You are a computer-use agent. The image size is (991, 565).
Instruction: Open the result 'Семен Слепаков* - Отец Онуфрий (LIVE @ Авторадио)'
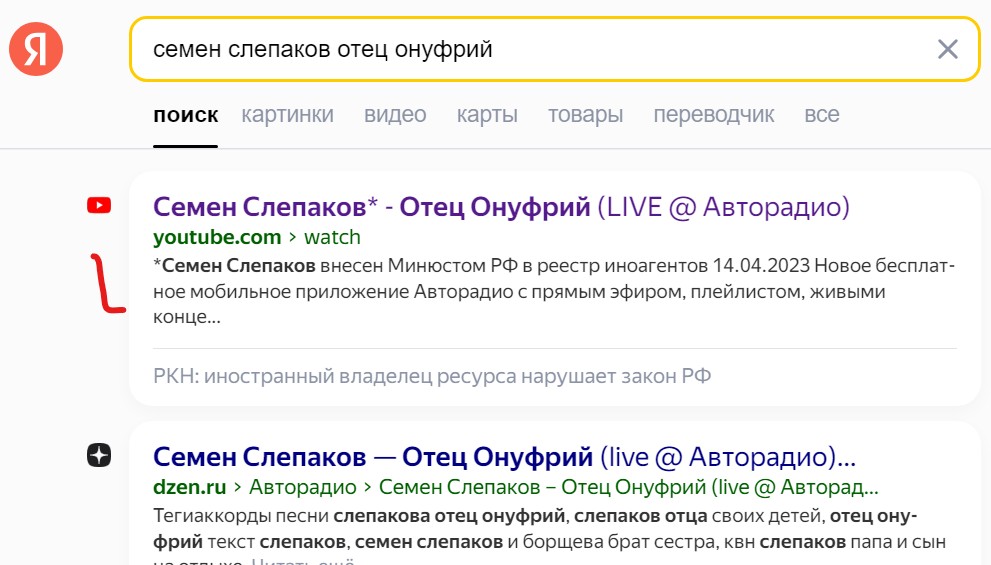501,207
